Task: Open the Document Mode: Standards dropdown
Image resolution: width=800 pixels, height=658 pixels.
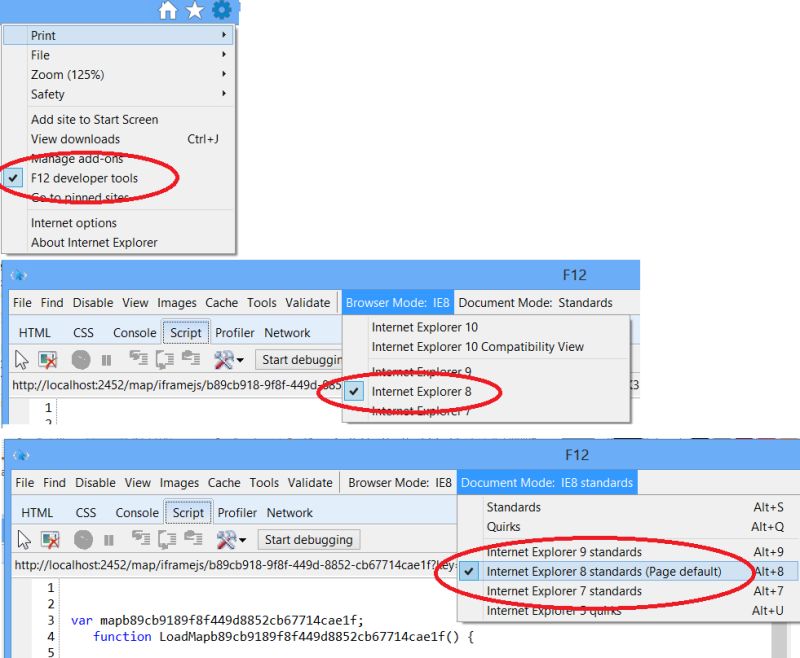Action: 535,303
